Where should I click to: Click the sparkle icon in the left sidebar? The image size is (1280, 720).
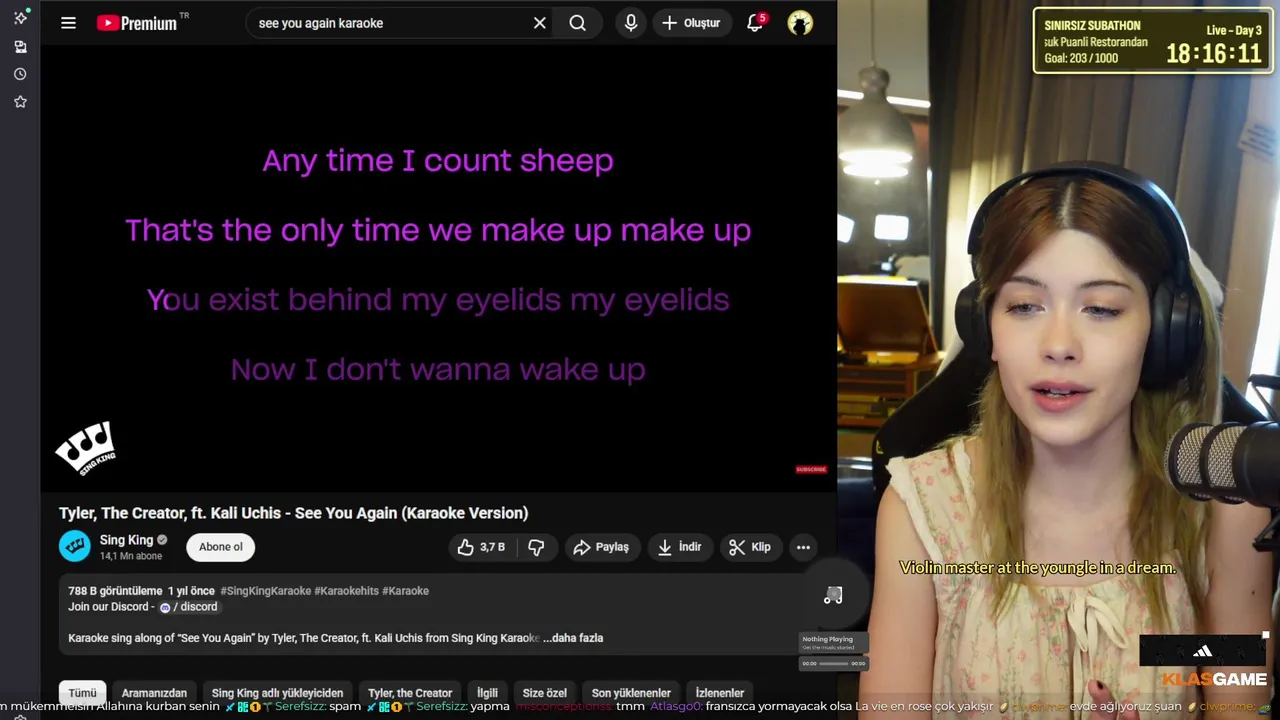coord(20,18)
